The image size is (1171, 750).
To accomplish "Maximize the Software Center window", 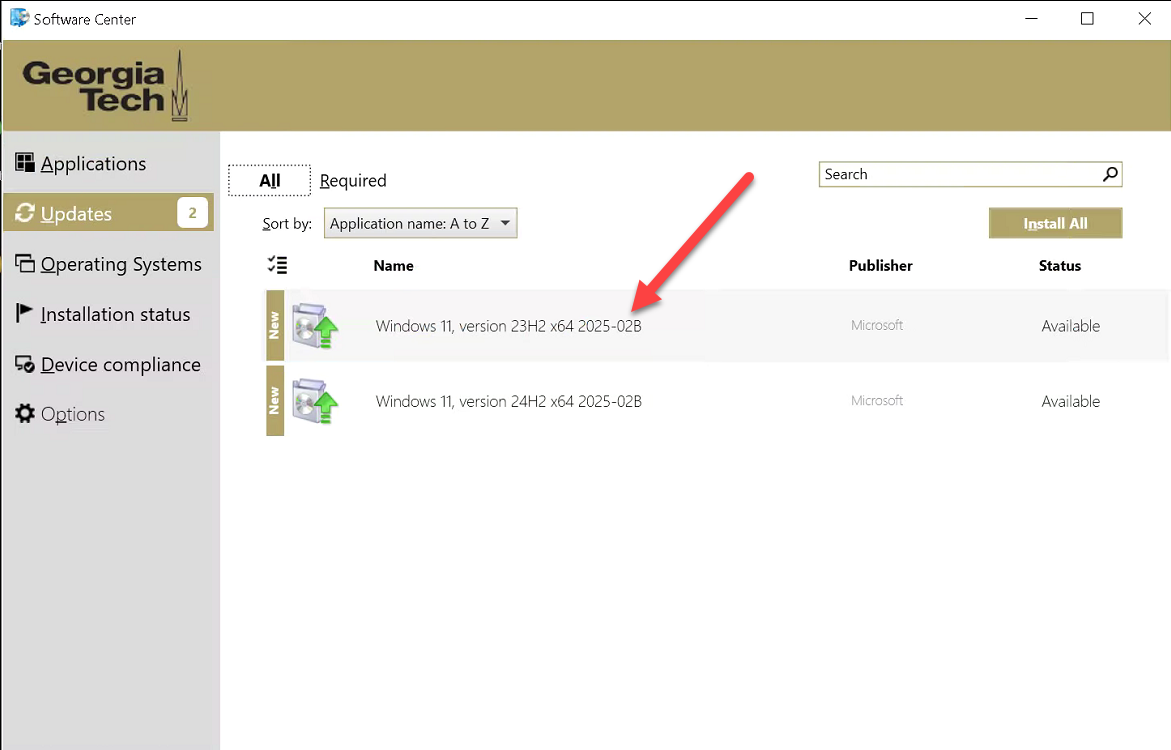I will click(1087, 18).
